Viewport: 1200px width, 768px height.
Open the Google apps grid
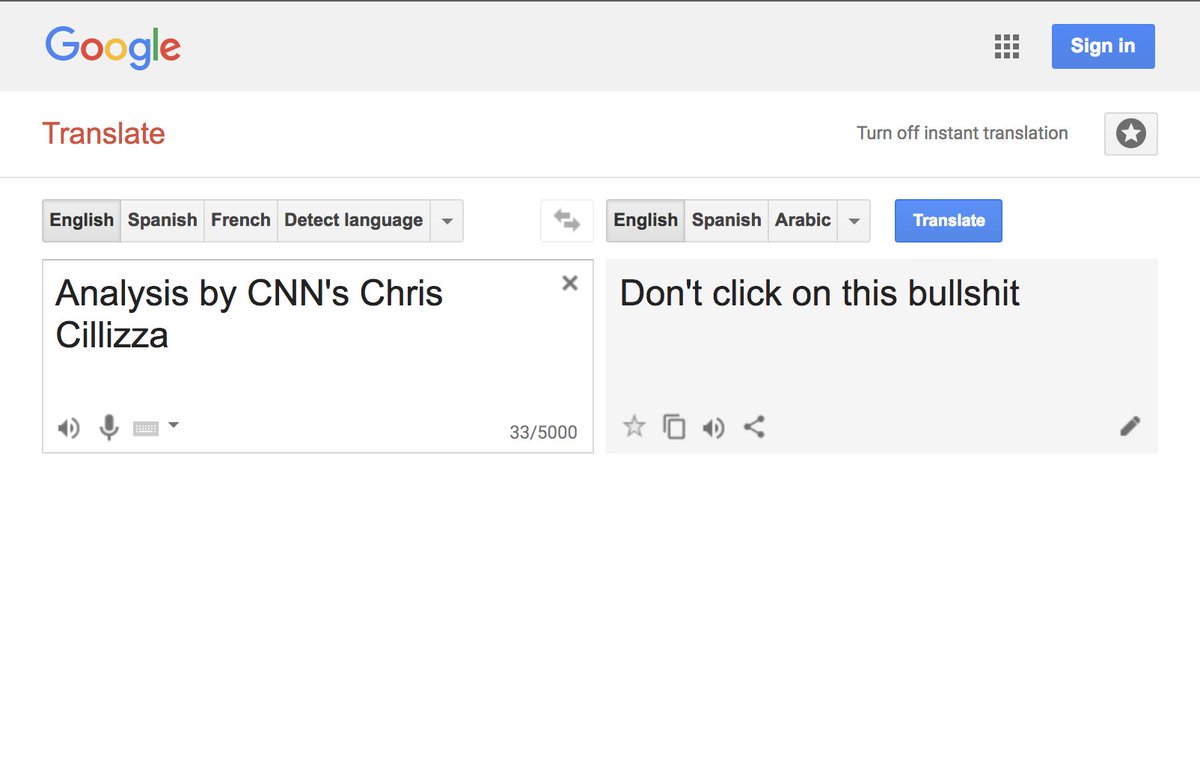point(1007,46)
